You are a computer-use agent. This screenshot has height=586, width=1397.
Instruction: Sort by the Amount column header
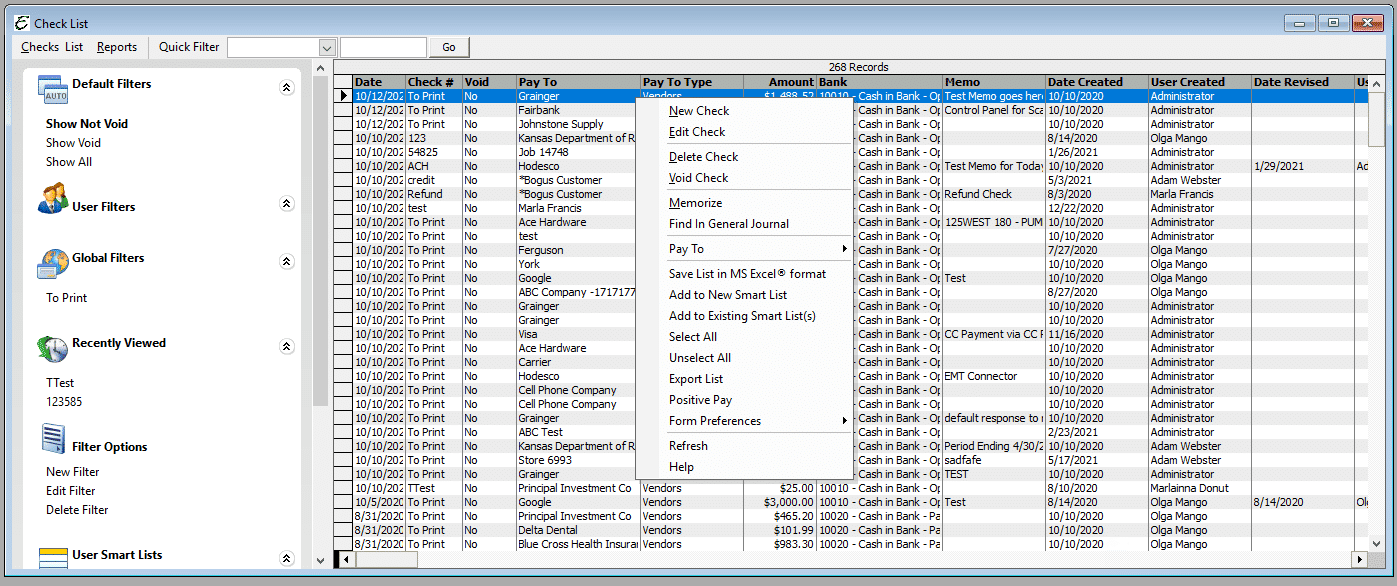[x=780, y=82]
